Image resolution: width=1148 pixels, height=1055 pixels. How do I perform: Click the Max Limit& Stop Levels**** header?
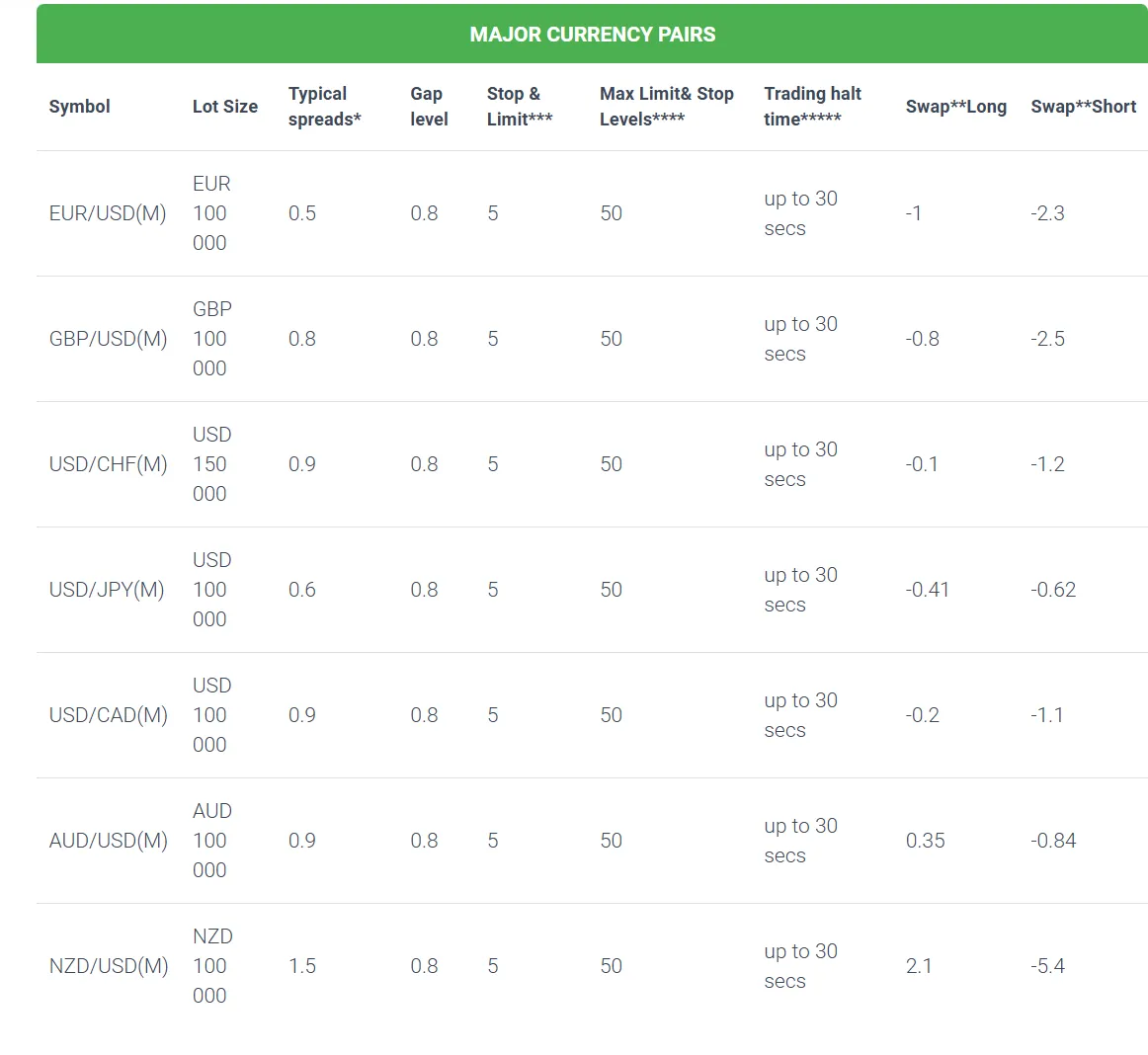[666, 106]
